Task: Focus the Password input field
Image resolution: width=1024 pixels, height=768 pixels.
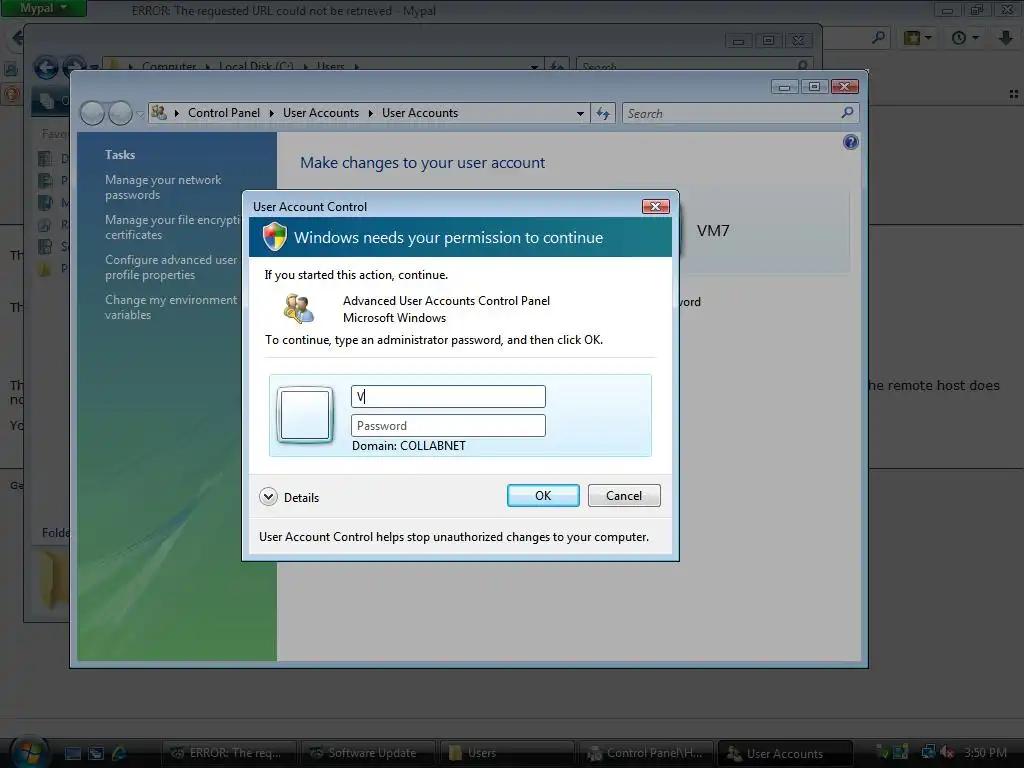Action: (x=448, y=426)
